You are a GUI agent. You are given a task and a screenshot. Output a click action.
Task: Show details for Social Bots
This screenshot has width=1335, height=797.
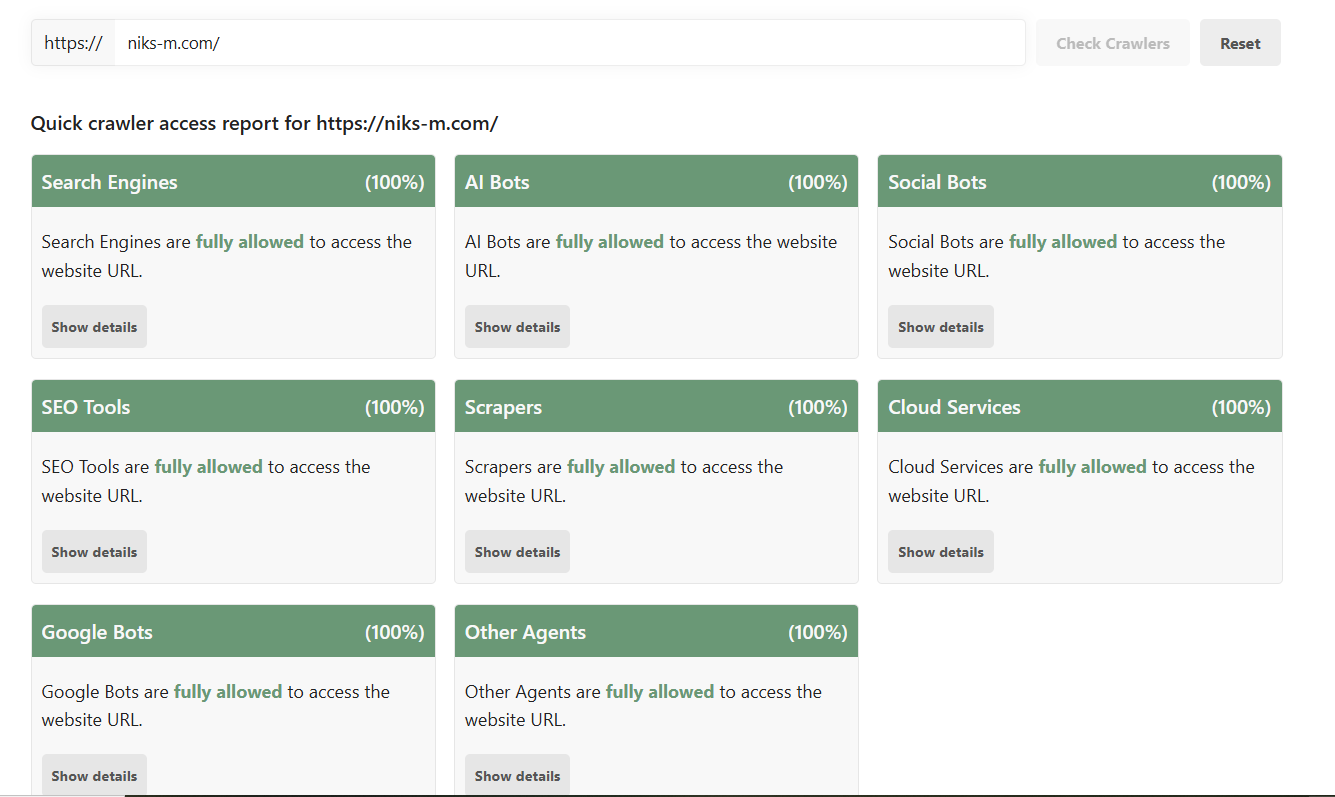coord(941,327)
